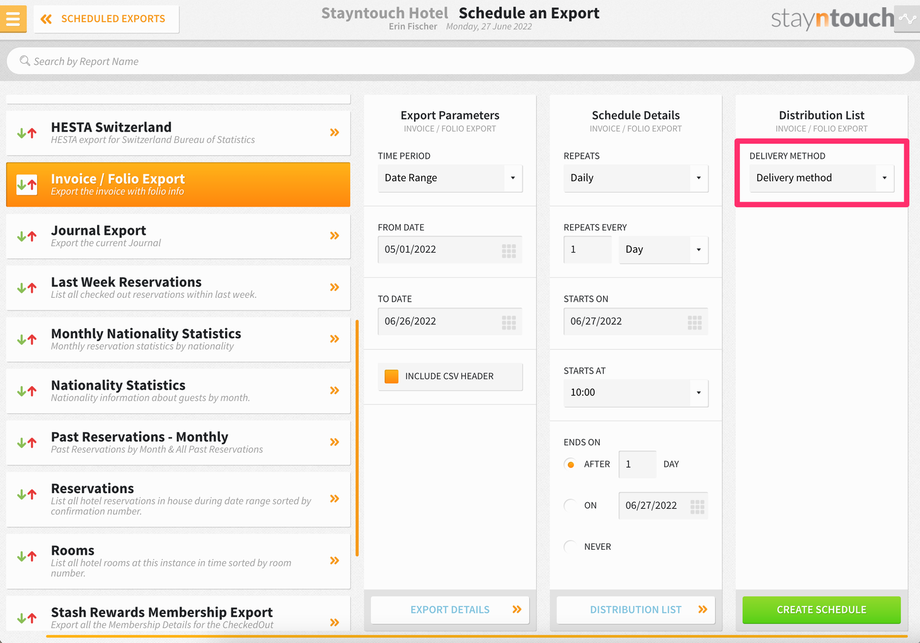Click the To Date field 06/26/2022
Image resolution: width=920 pixels, height=643 pixels.
[x=450, y=322]
